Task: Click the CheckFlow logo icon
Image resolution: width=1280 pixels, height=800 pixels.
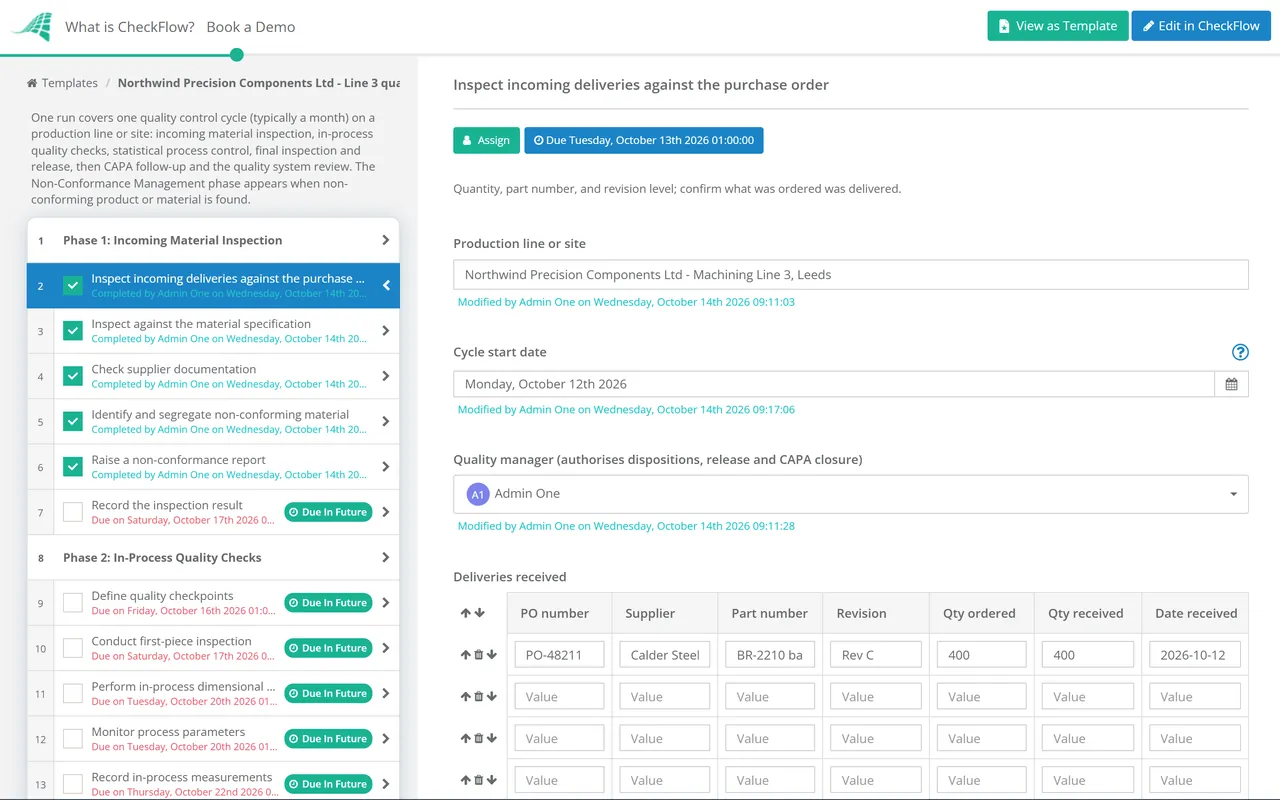Action: coord(31,27)
